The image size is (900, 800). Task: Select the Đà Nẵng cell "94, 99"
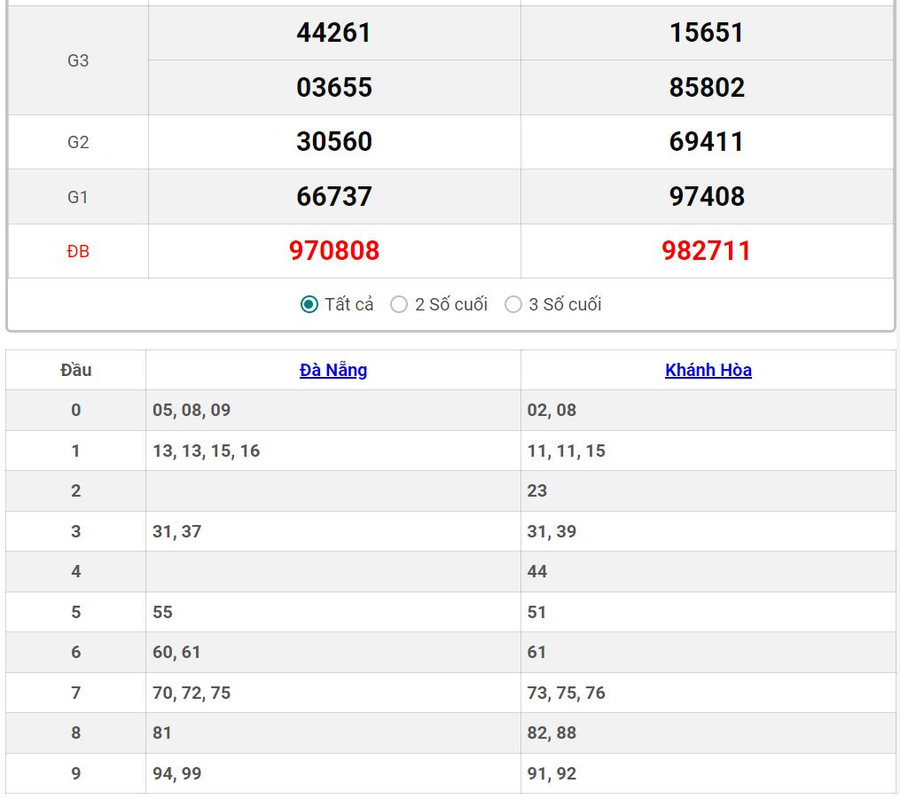[177, 773]
